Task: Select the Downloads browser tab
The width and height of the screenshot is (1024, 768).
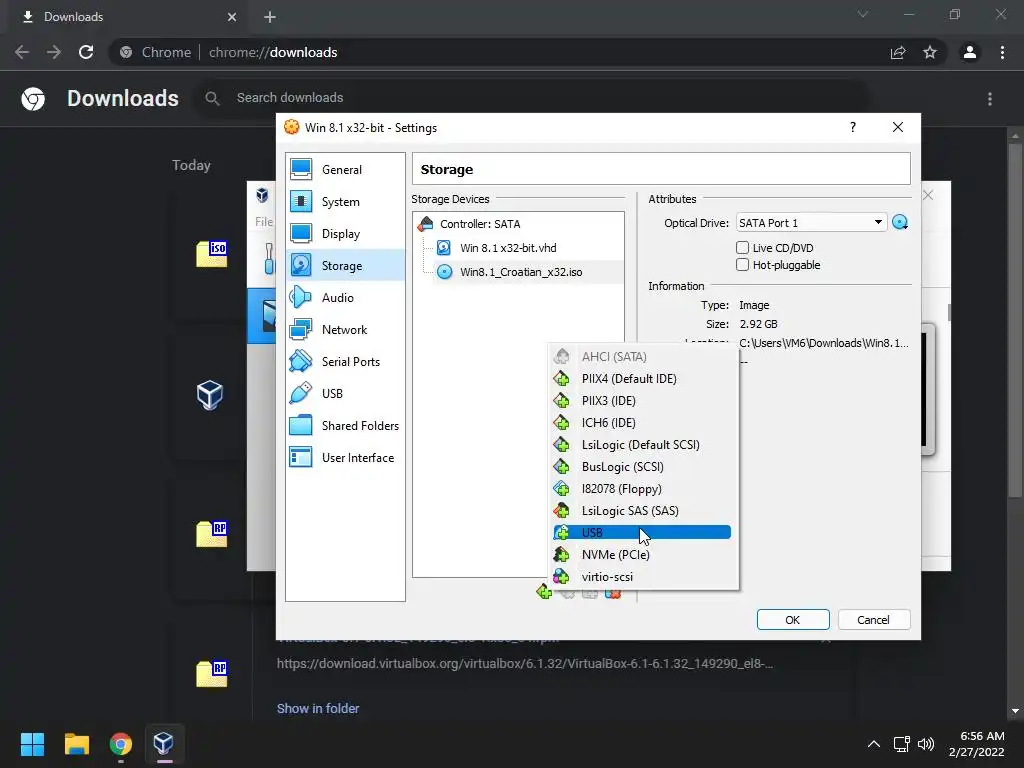Action: pyautogui.click(x=124, y=17)
